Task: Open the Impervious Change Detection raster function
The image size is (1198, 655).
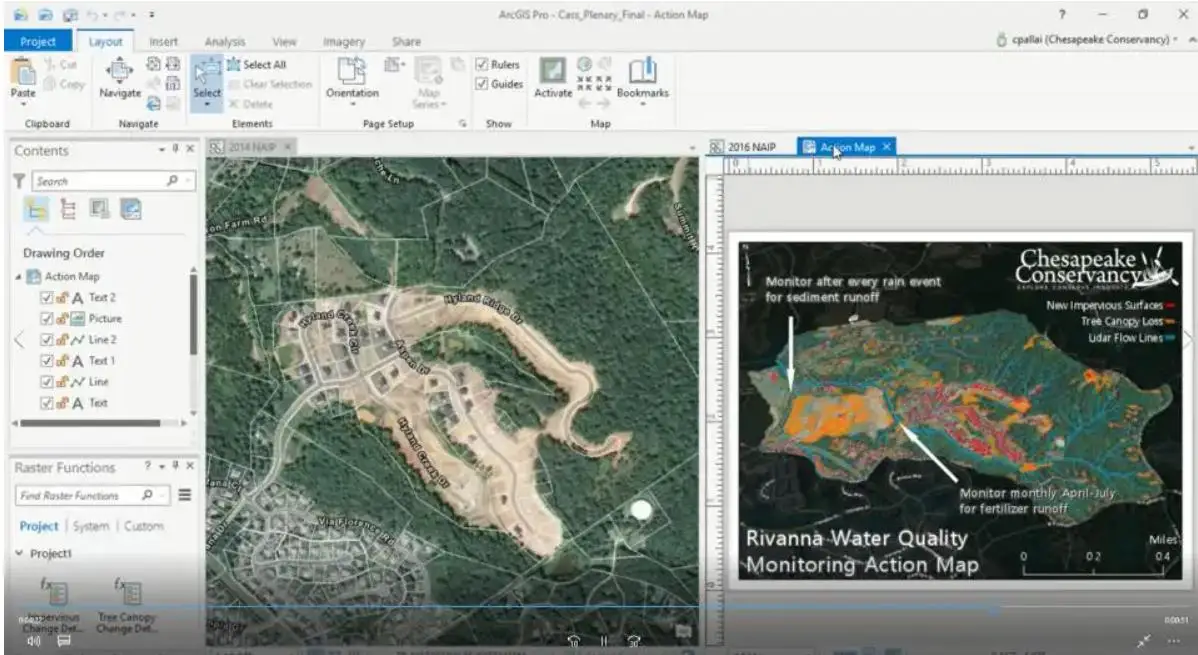Action: click(x=58, y=592)
